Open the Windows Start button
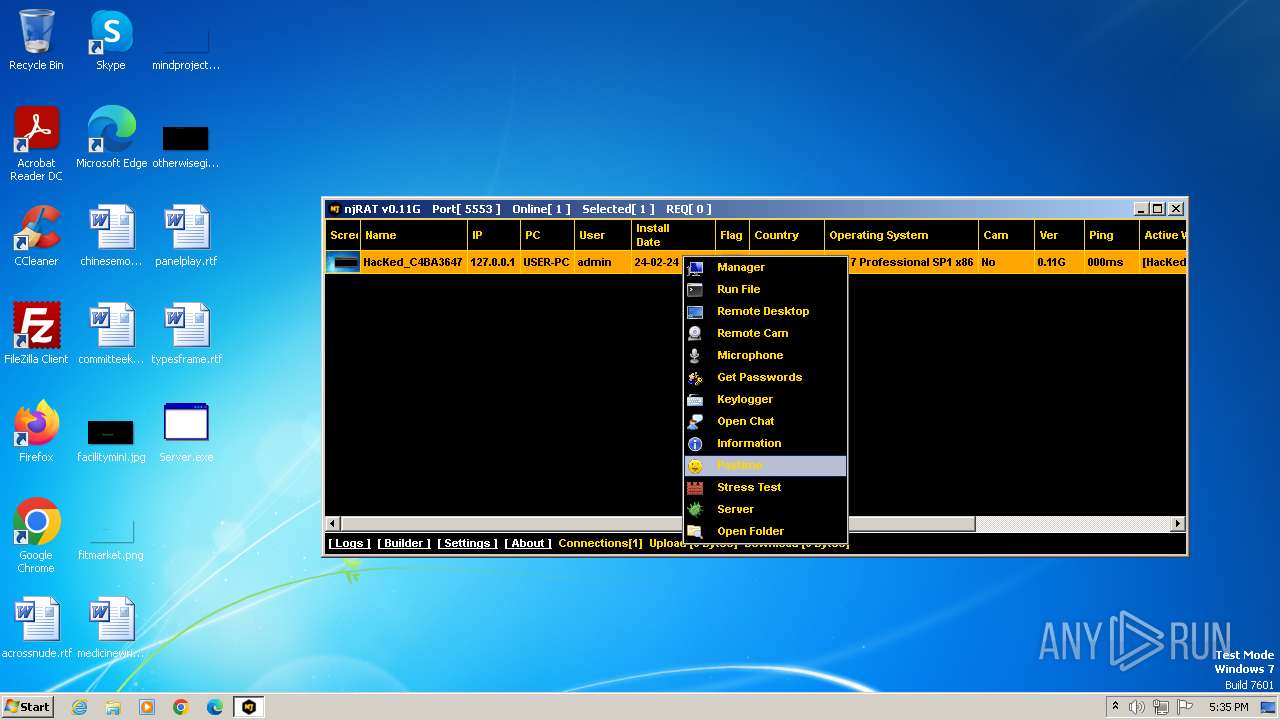Screen dimensions: 1280x720 pos(28,707)
